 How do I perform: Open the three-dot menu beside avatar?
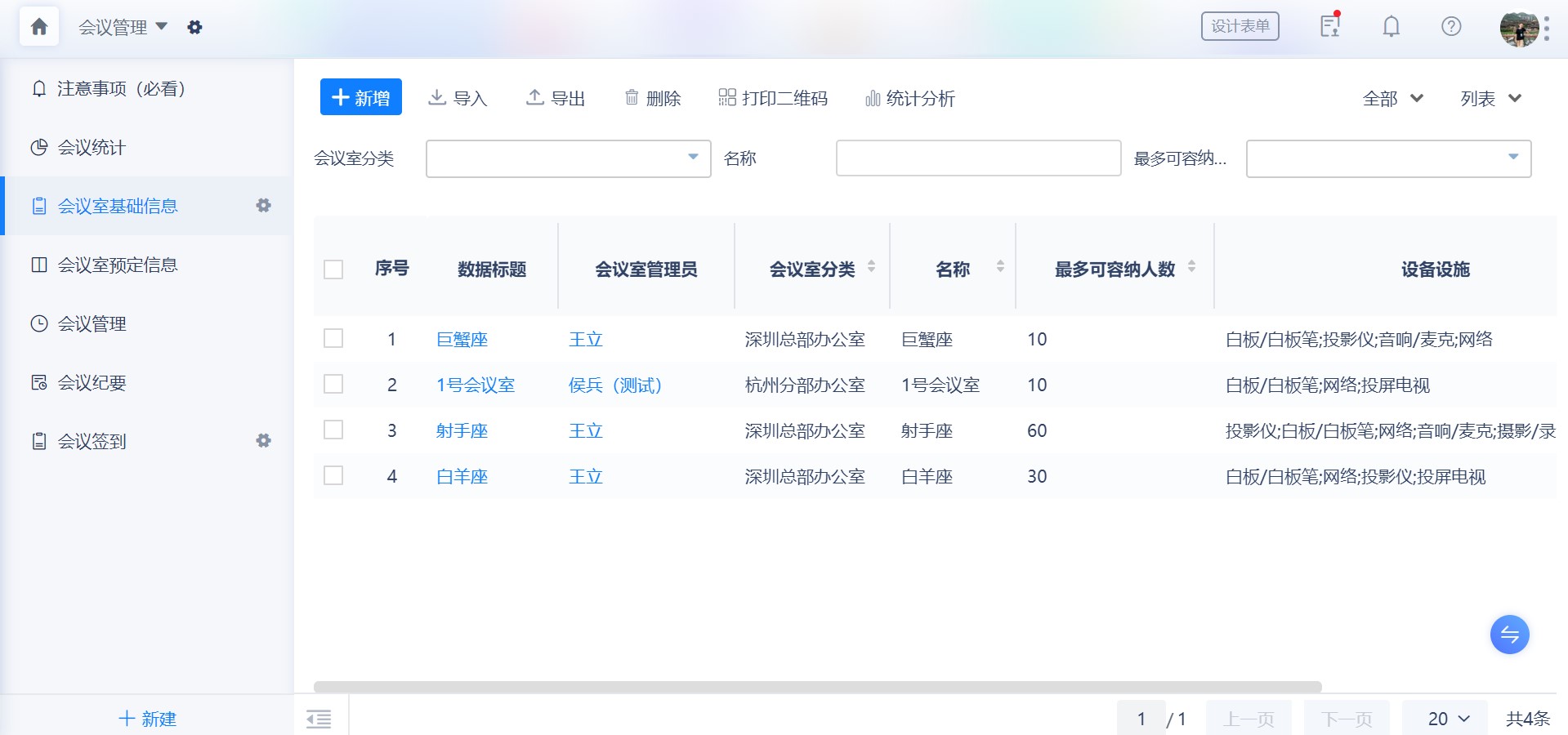tap(1547, 29)
